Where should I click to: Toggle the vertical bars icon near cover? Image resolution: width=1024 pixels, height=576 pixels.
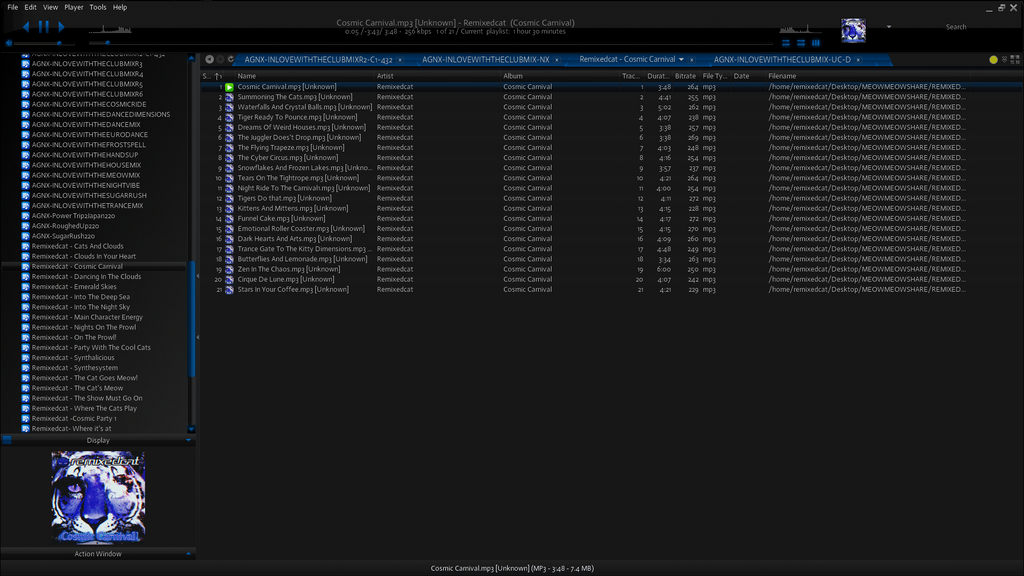[816, 43]
